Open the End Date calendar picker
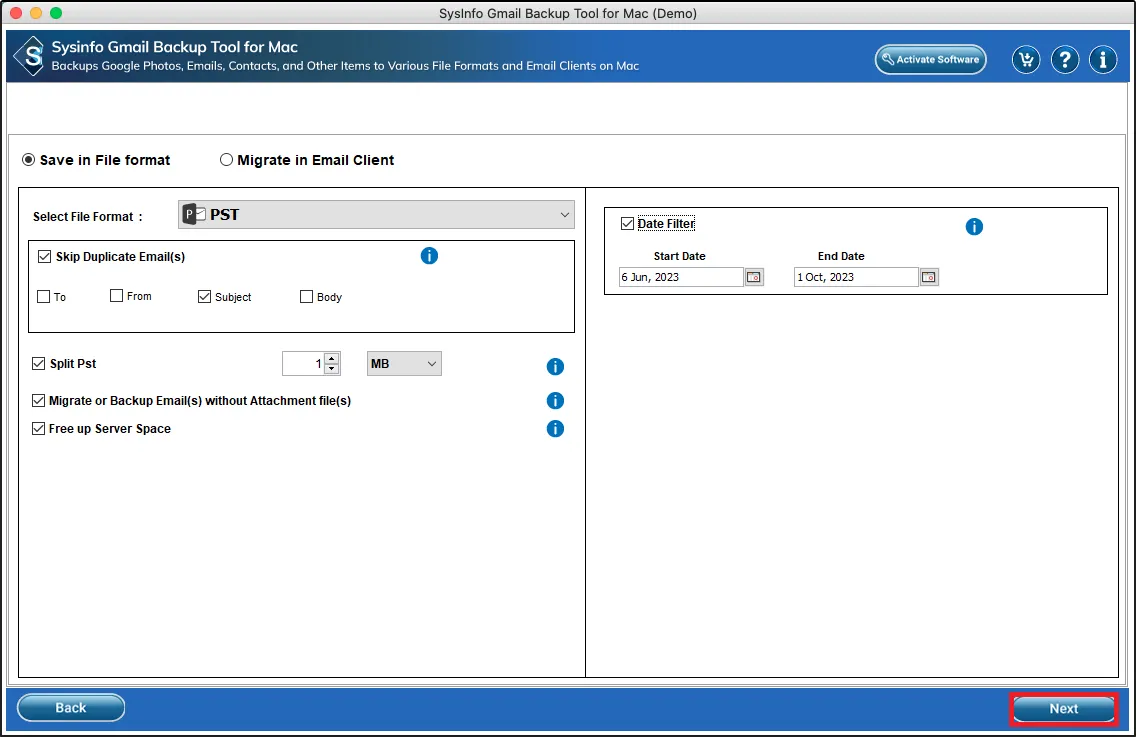The image size is (1136, 737). [929, 277]
